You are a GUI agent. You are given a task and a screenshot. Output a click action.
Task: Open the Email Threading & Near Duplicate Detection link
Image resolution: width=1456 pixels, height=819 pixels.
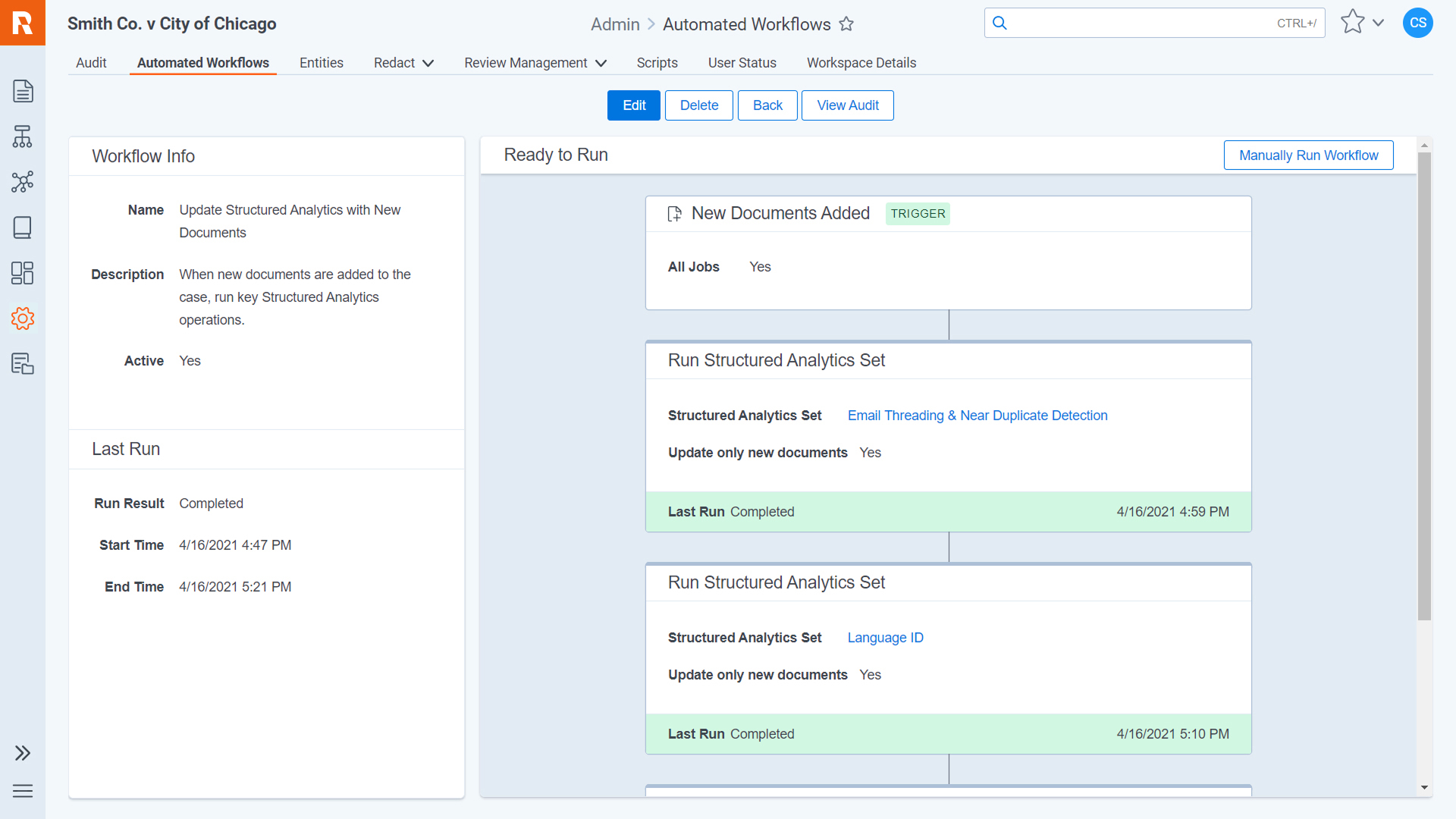tap(977, 416)
